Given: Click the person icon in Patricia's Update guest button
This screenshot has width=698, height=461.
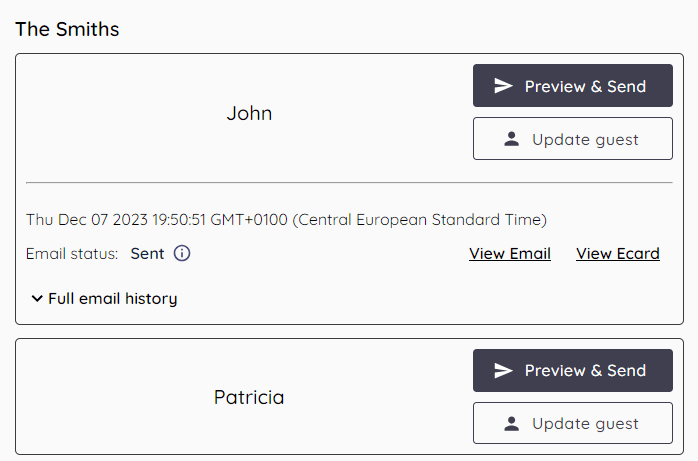Looking at the screenshot, I should pyautogui.click(x=512, y=423).
